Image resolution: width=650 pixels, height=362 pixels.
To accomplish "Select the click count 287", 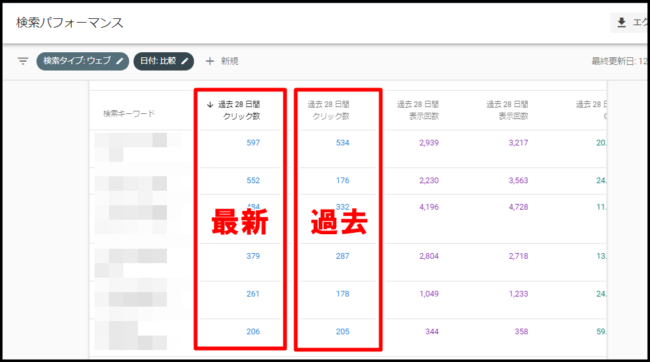I will [x=343, y=256].
